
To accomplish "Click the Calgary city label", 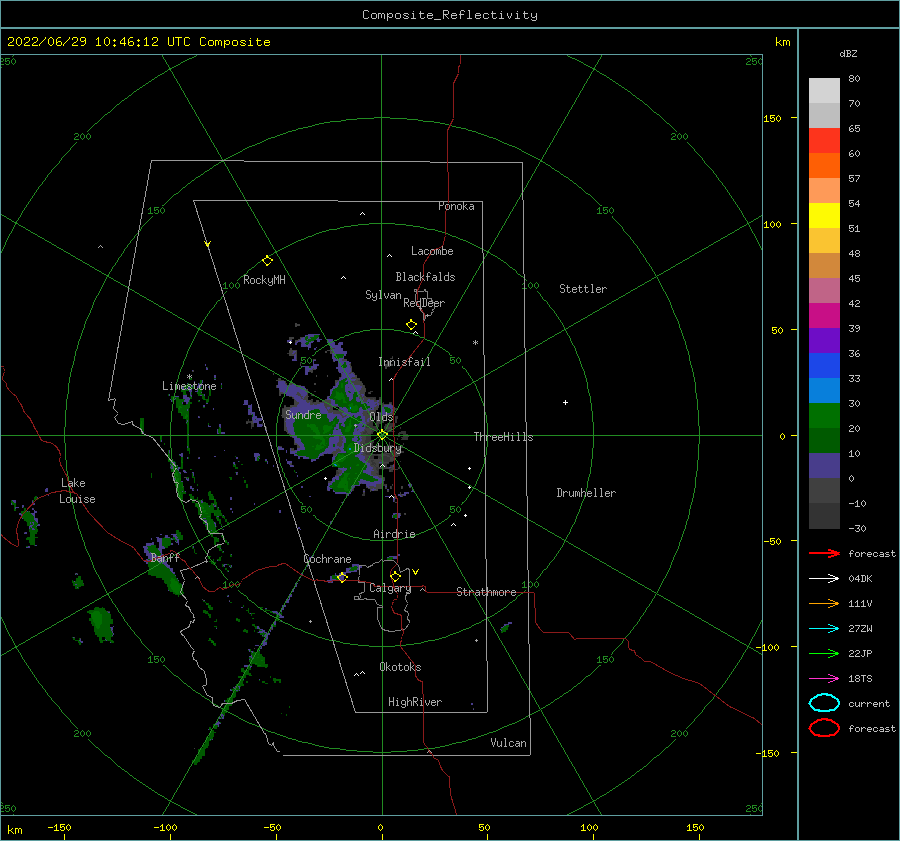I will pyautogui.click(x=390, y=588).
